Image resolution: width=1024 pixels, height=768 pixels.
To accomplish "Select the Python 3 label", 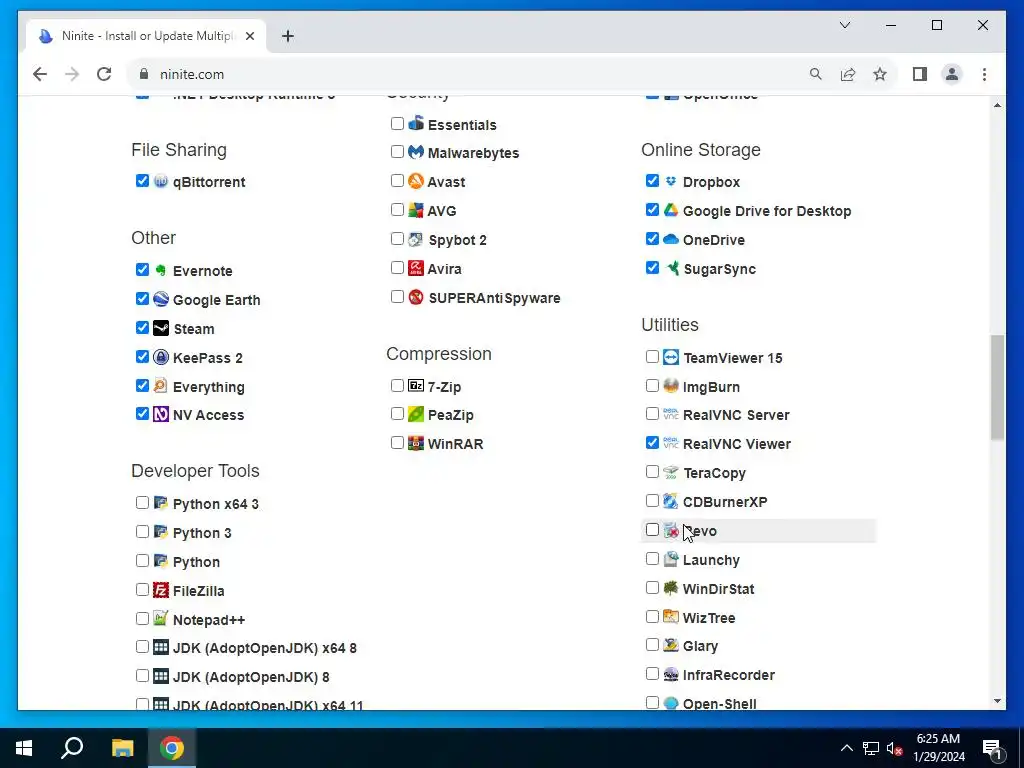I will 202,533.
